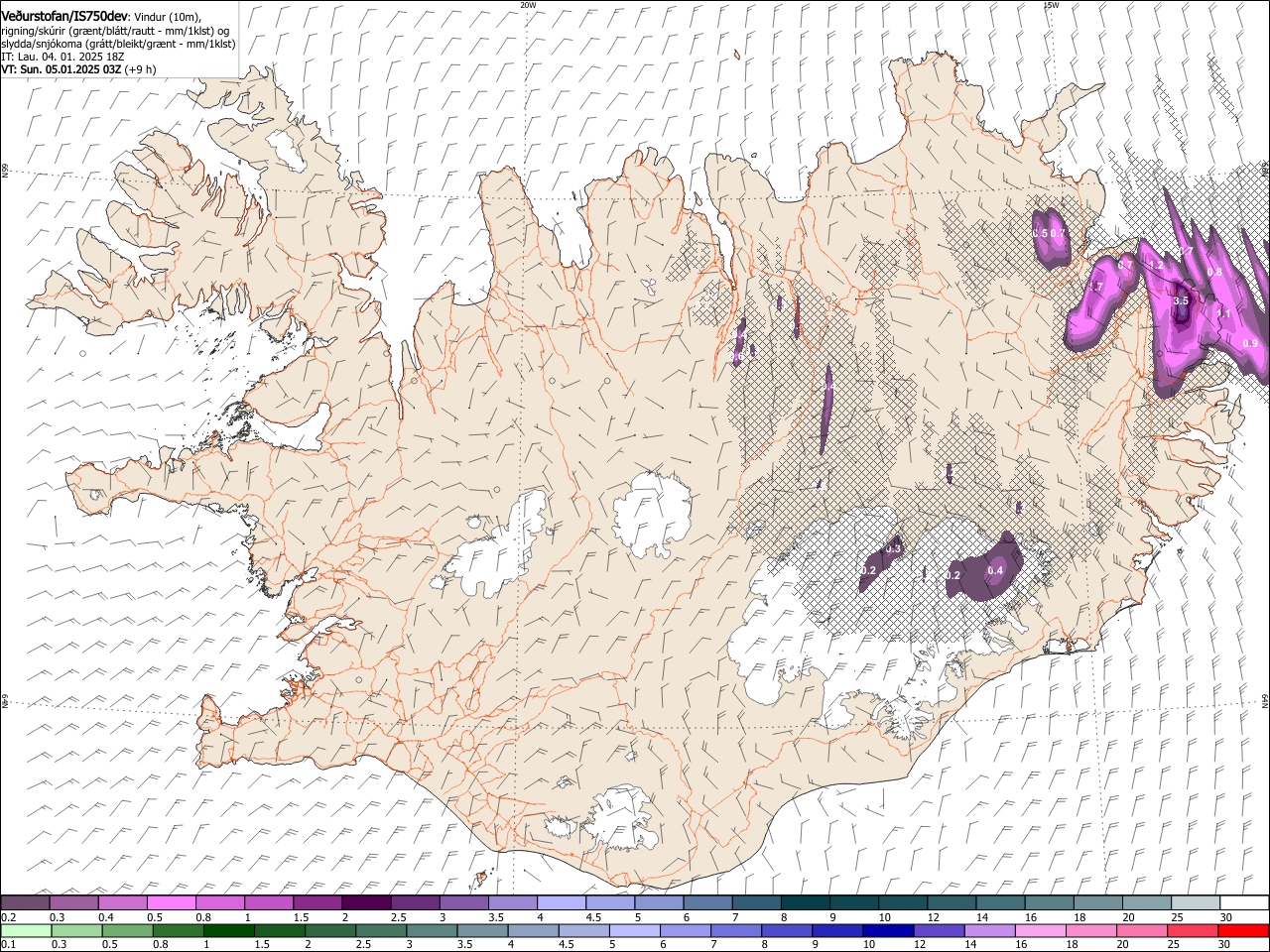
Task: Select the 'VT: Sun. 05.01.2025 03Z (+9 h)' line
Action: [78, 69]
